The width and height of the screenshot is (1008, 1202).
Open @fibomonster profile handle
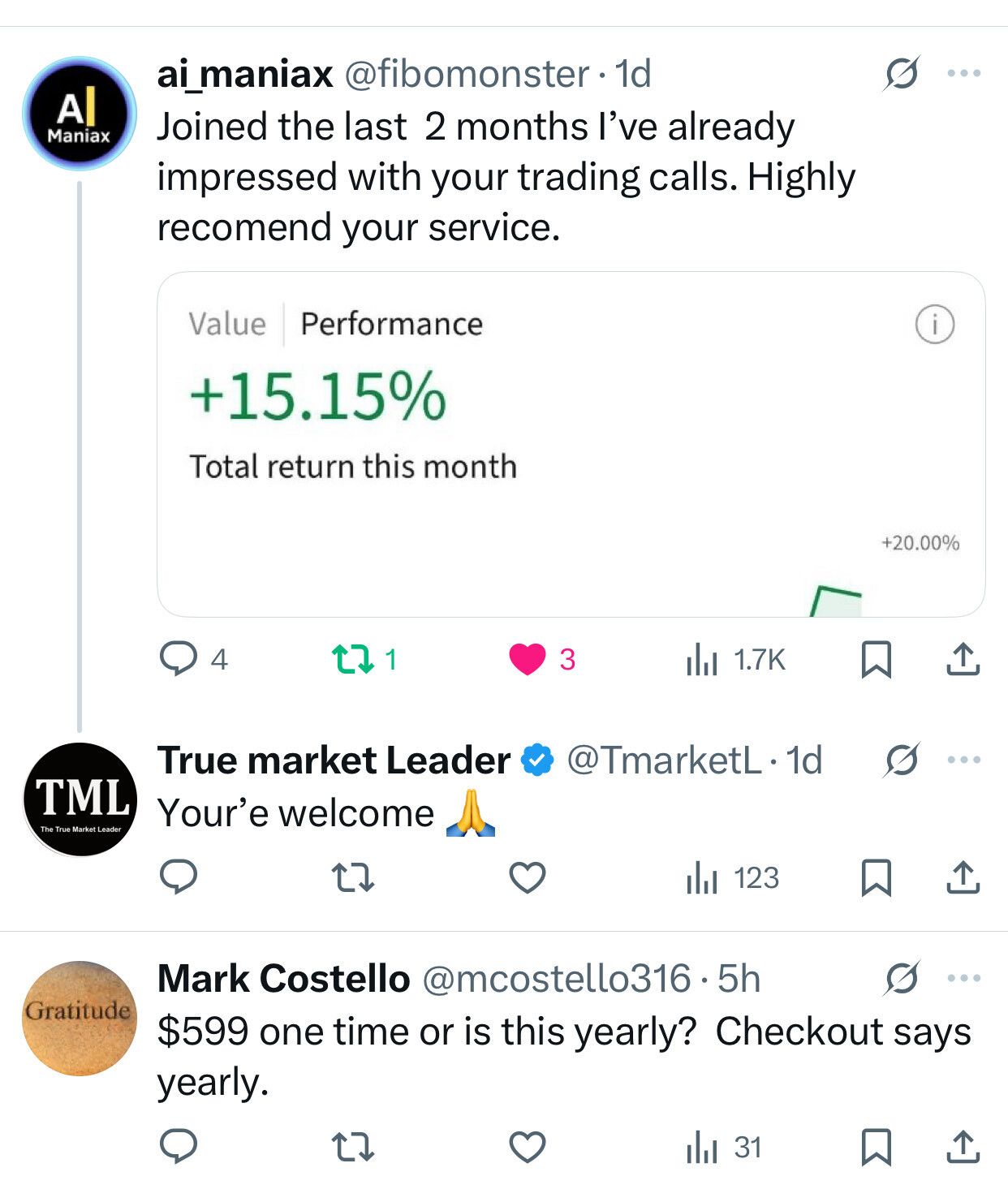[467, 74]
